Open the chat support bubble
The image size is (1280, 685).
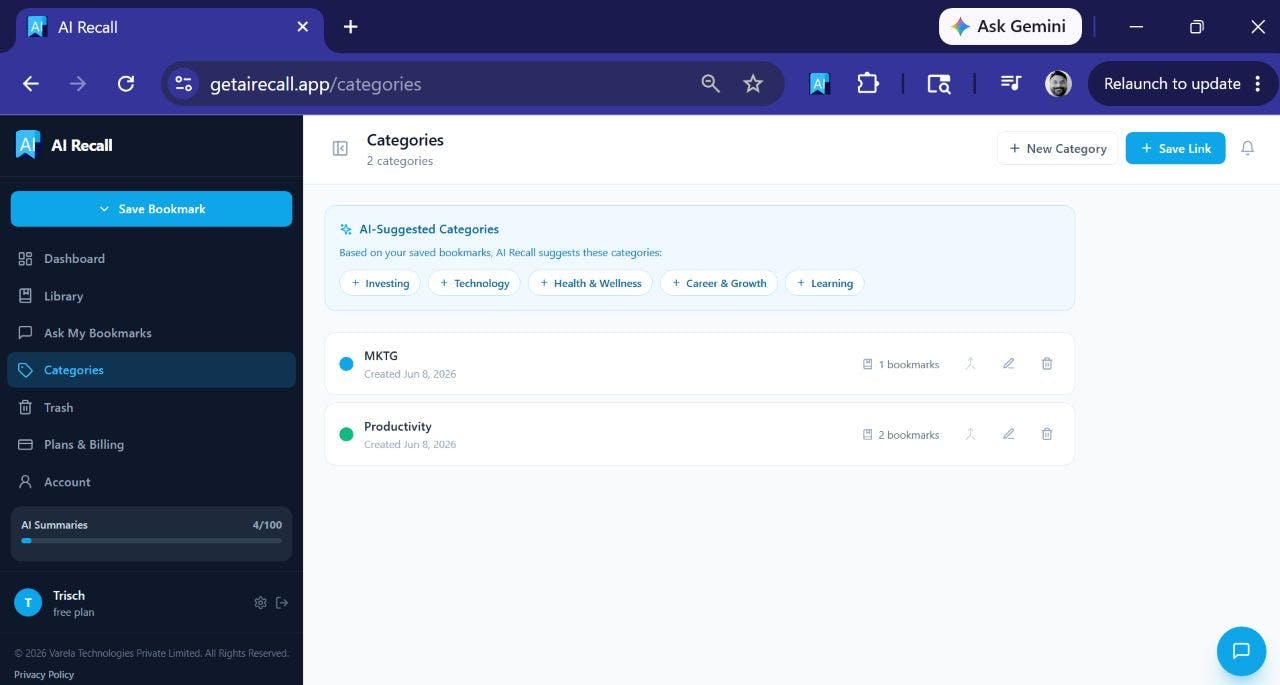(1241, 651)
